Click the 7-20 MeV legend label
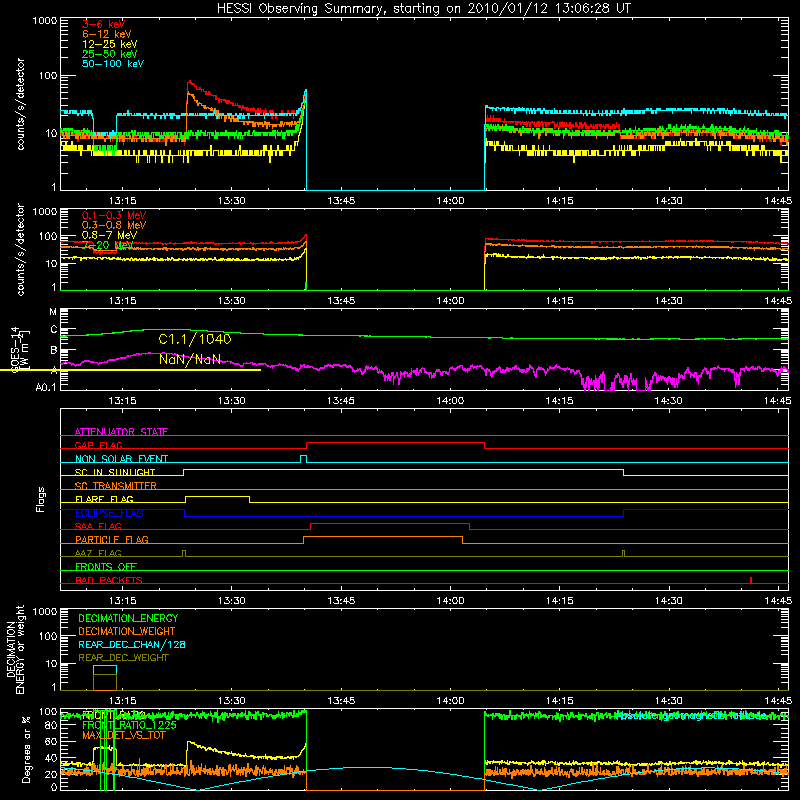This screenshot has height=800, width=800. click(107, 245)
